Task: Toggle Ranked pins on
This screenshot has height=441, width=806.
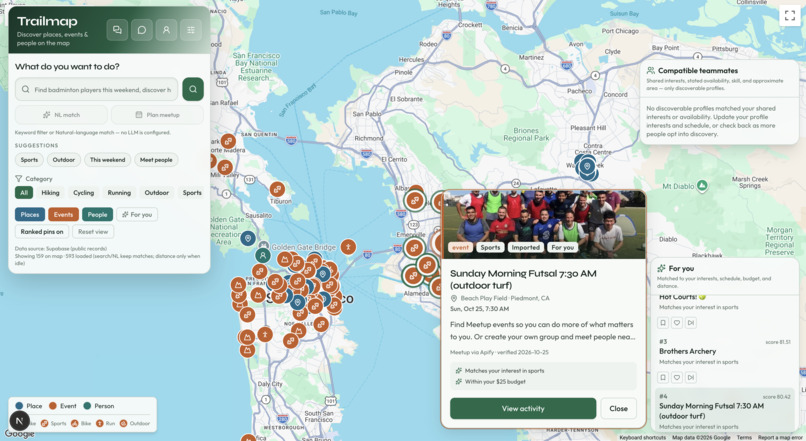Action: 42,232
